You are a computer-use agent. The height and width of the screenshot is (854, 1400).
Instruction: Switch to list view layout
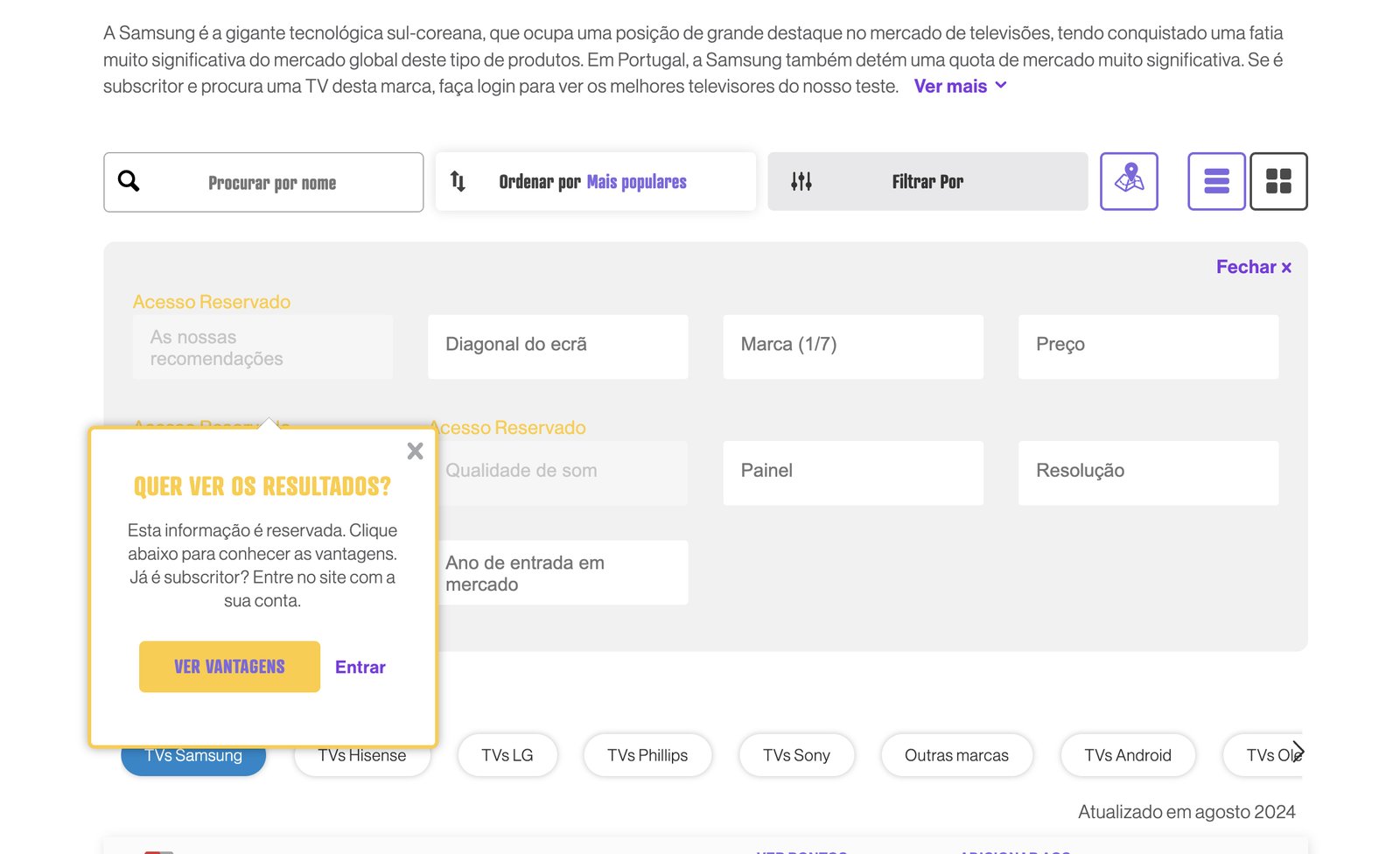1216,181
